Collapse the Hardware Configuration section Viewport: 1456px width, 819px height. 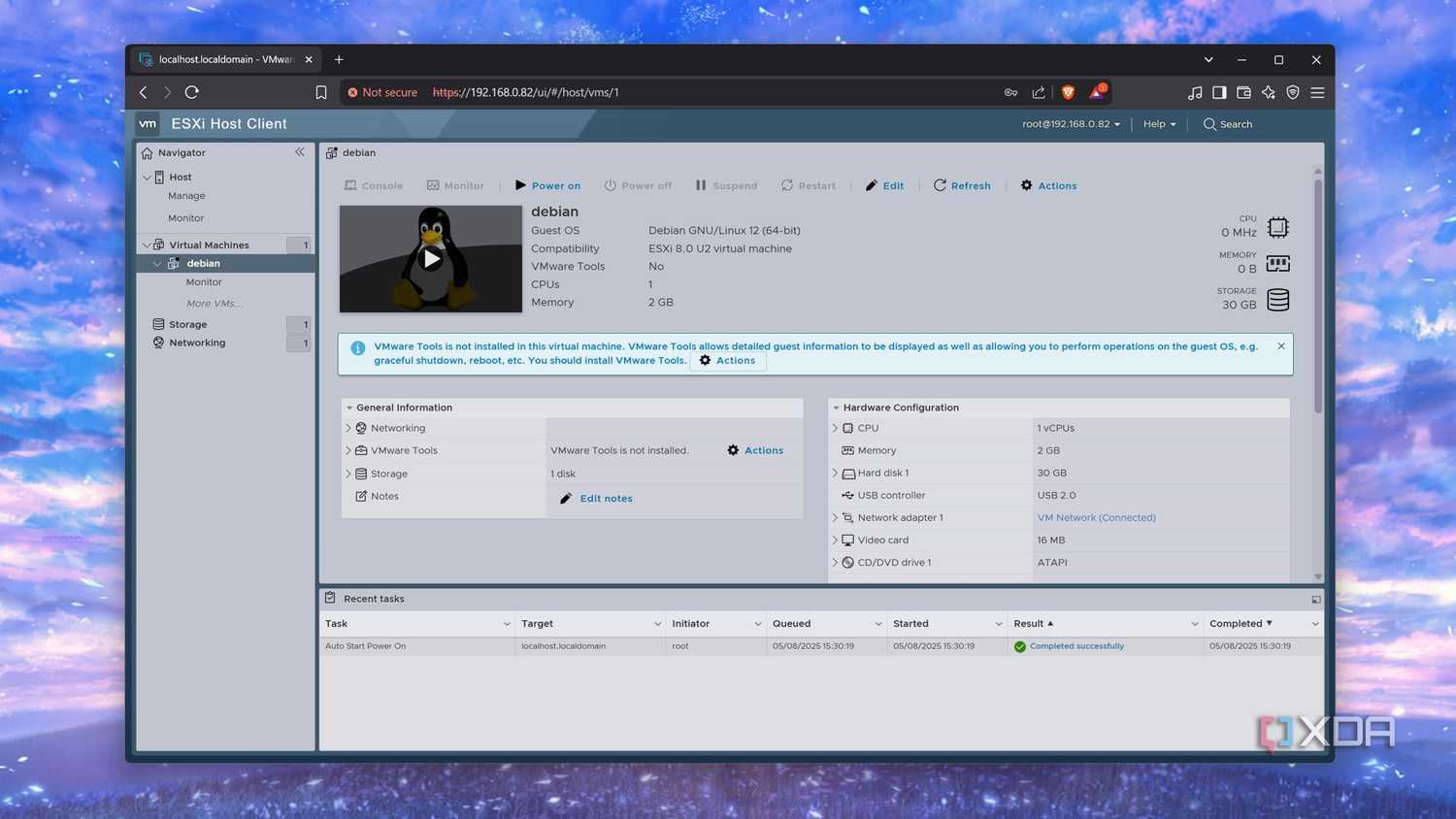(x=836, y=408)
